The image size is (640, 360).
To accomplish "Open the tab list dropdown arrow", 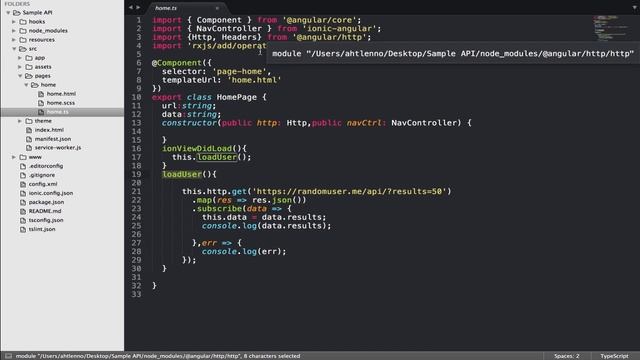I will coord(634,7).
